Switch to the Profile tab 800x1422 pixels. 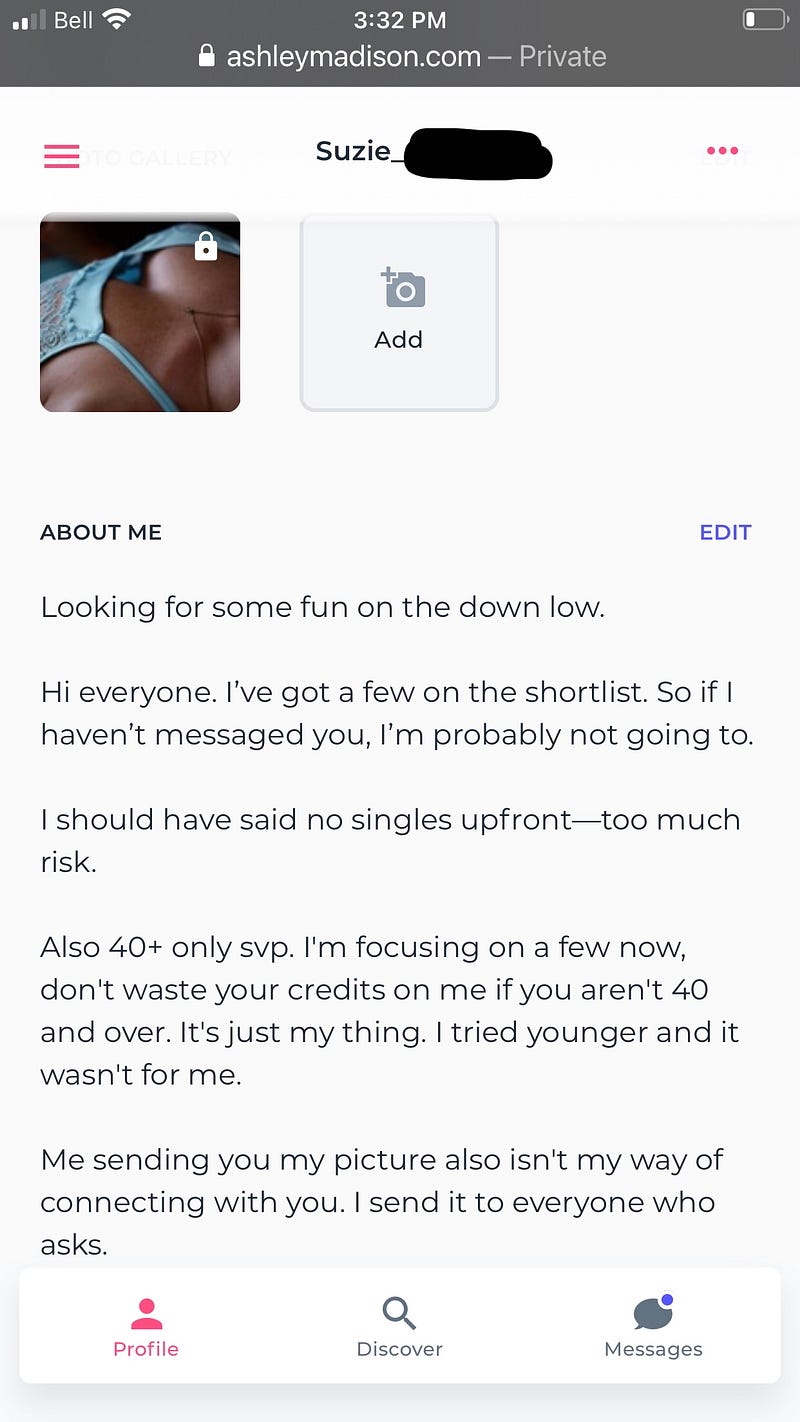pos(146,1328)
